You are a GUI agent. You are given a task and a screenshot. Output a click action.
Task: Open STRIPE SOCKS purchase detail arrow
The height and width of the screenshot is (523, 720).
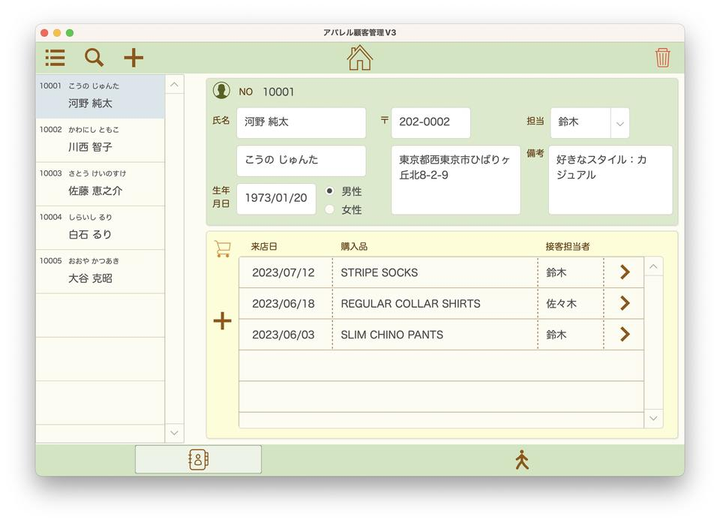point(625,272)
